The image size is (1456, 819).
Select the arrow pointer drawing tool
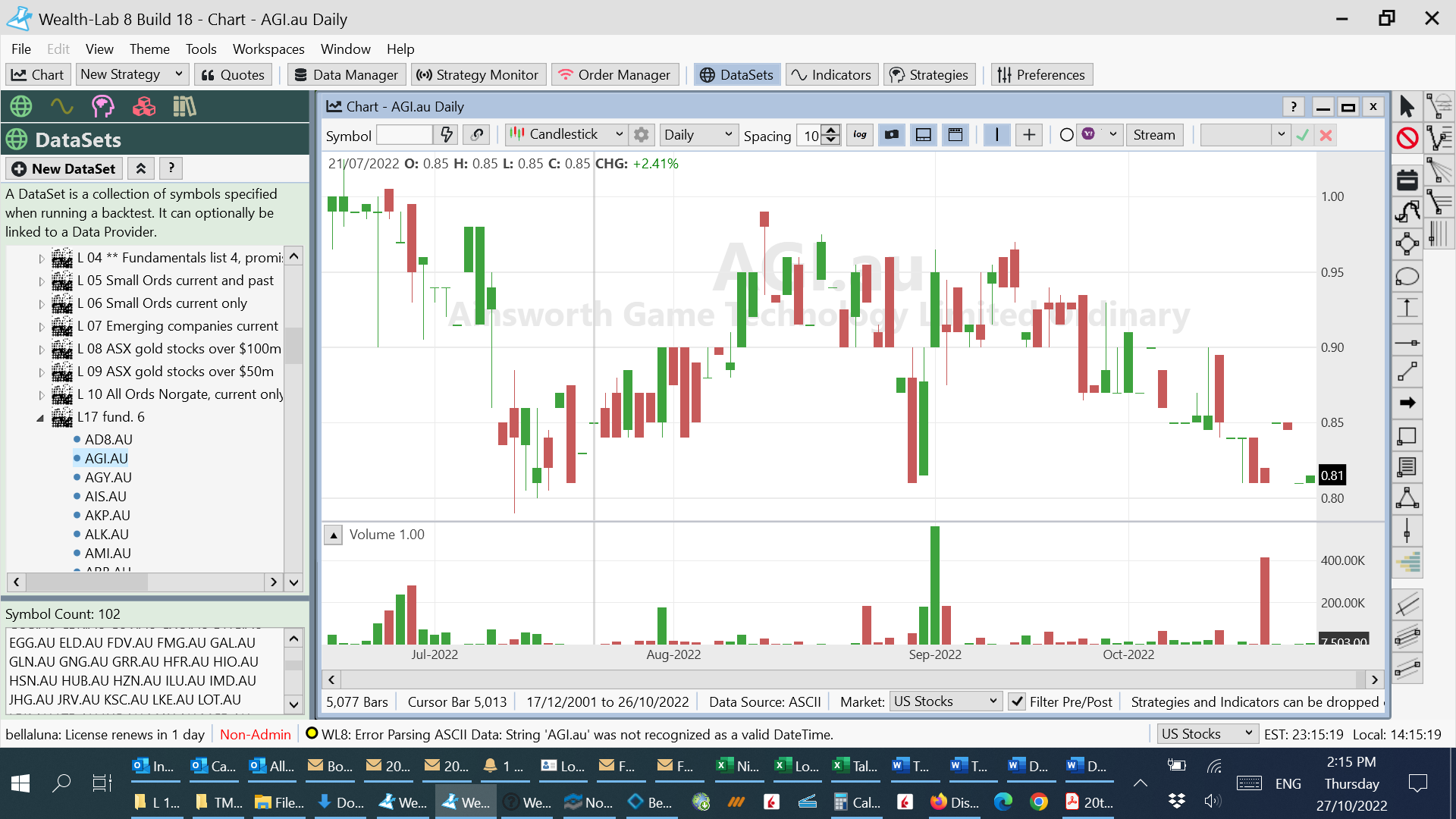1407,107
